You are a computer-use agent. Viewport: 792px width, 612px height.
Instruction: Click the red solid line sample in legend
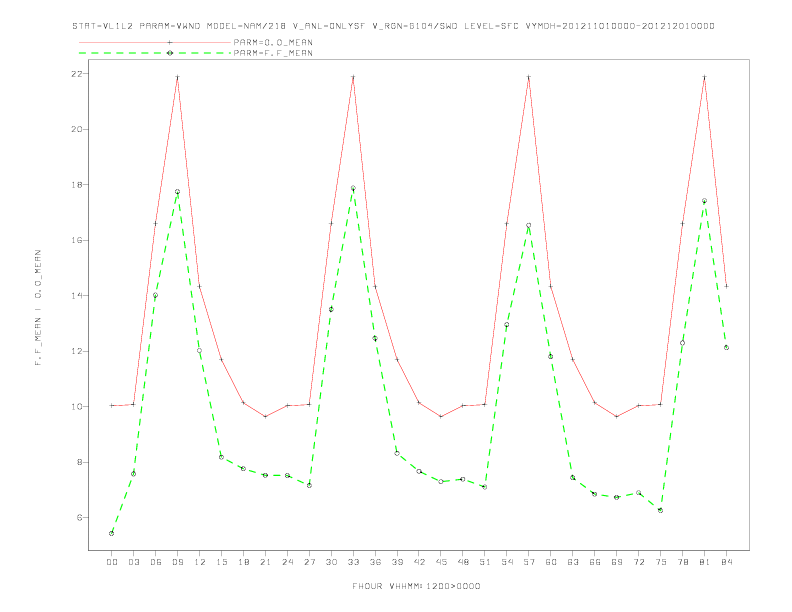pyautogui.click(x=155, y=42)
